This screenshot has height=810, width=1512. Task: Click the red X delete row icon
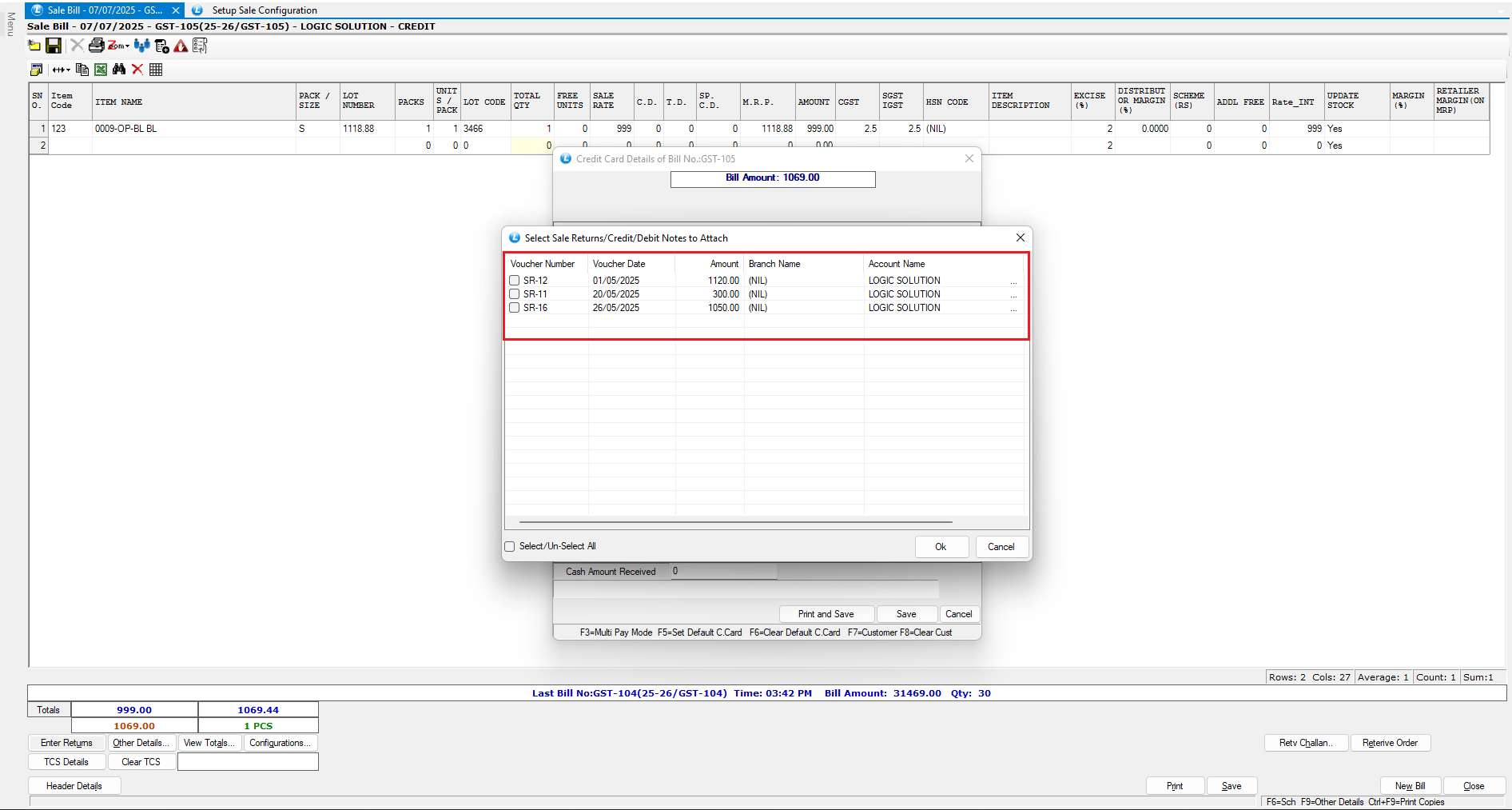(137, 70)
